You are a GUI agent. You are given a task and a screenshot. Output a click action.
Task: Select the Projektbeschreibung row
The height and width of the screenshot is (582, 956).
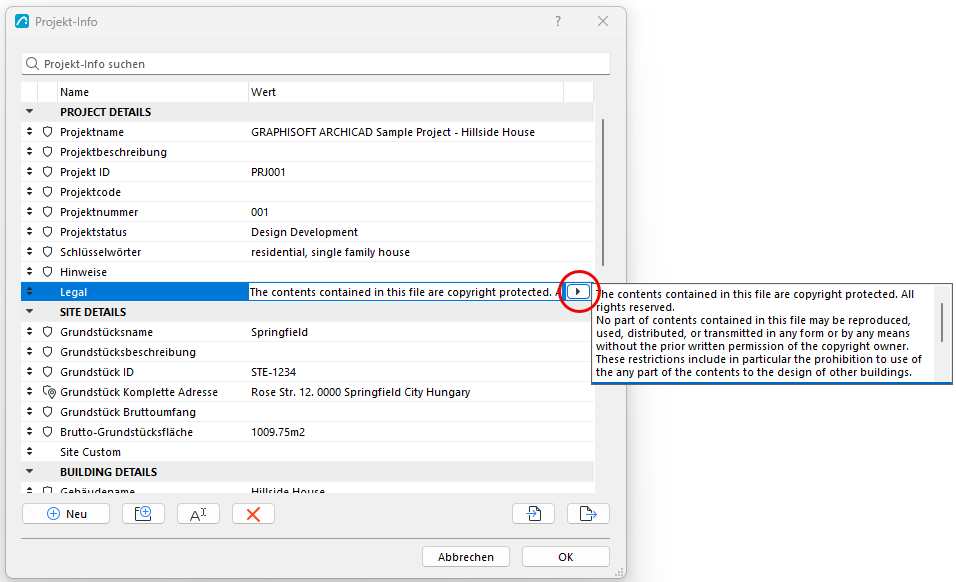pyautogui.click(x=307, y=152)
